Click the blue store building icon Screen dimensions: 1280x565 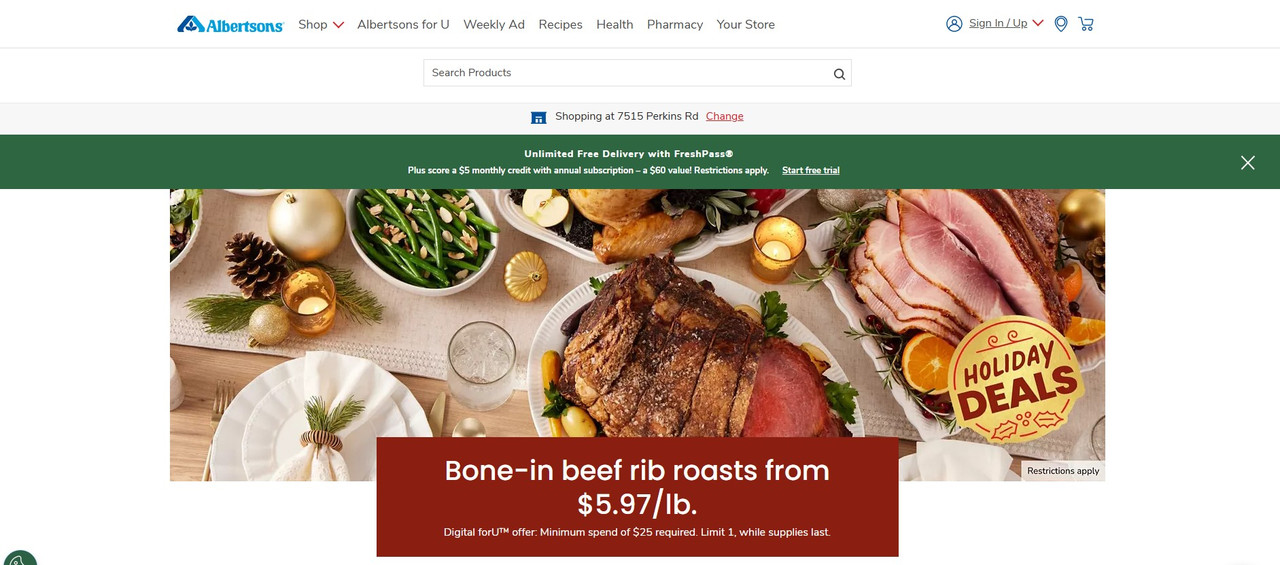coord(538,117)
